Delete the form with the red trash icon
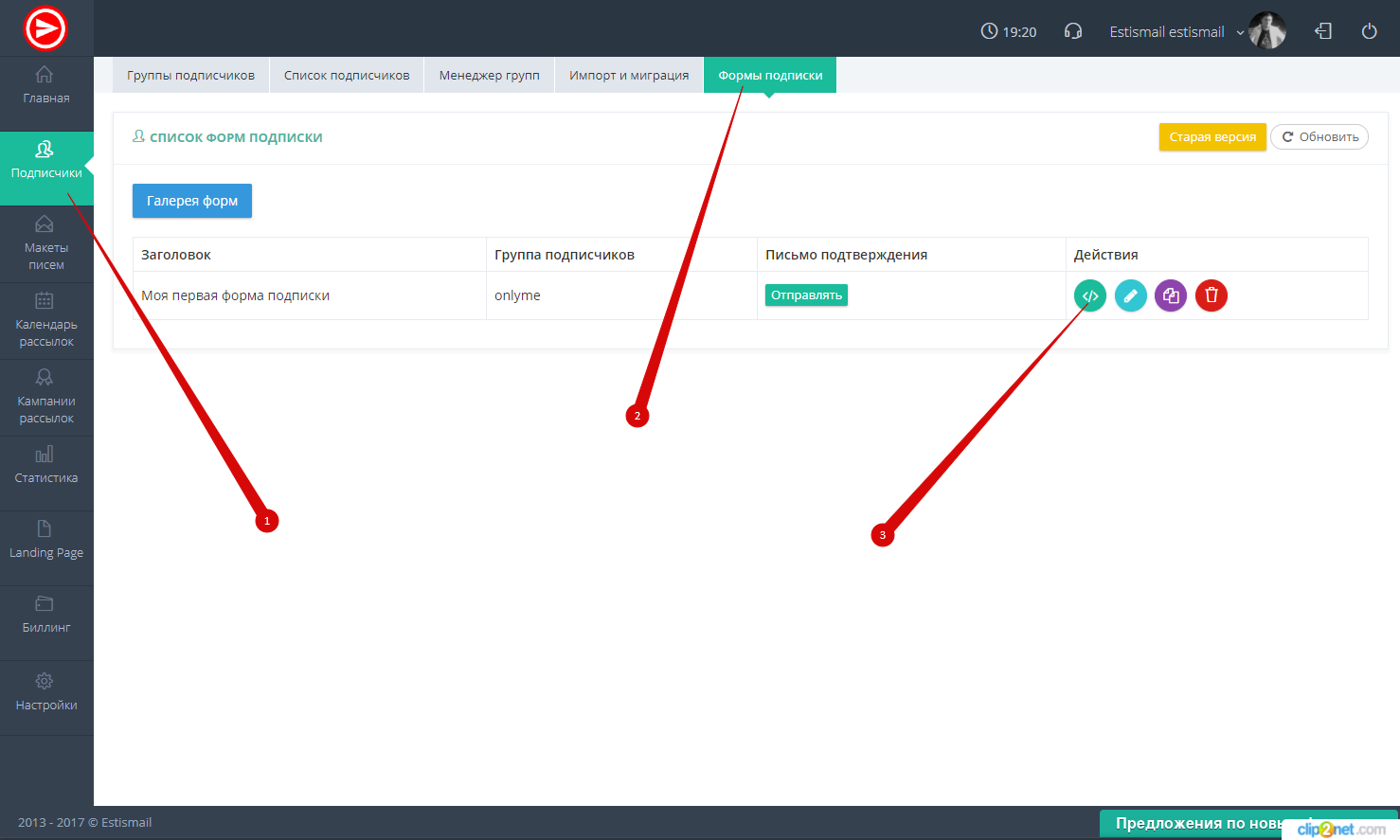 (x=1211, y=295)
